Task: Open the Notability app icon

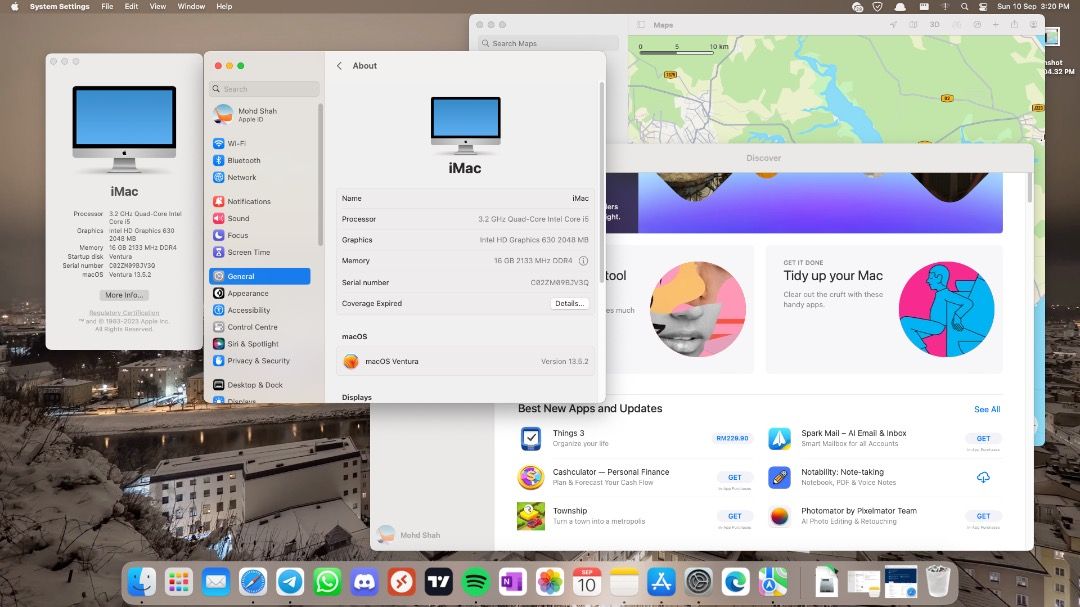Action: (x=780, y=477)
